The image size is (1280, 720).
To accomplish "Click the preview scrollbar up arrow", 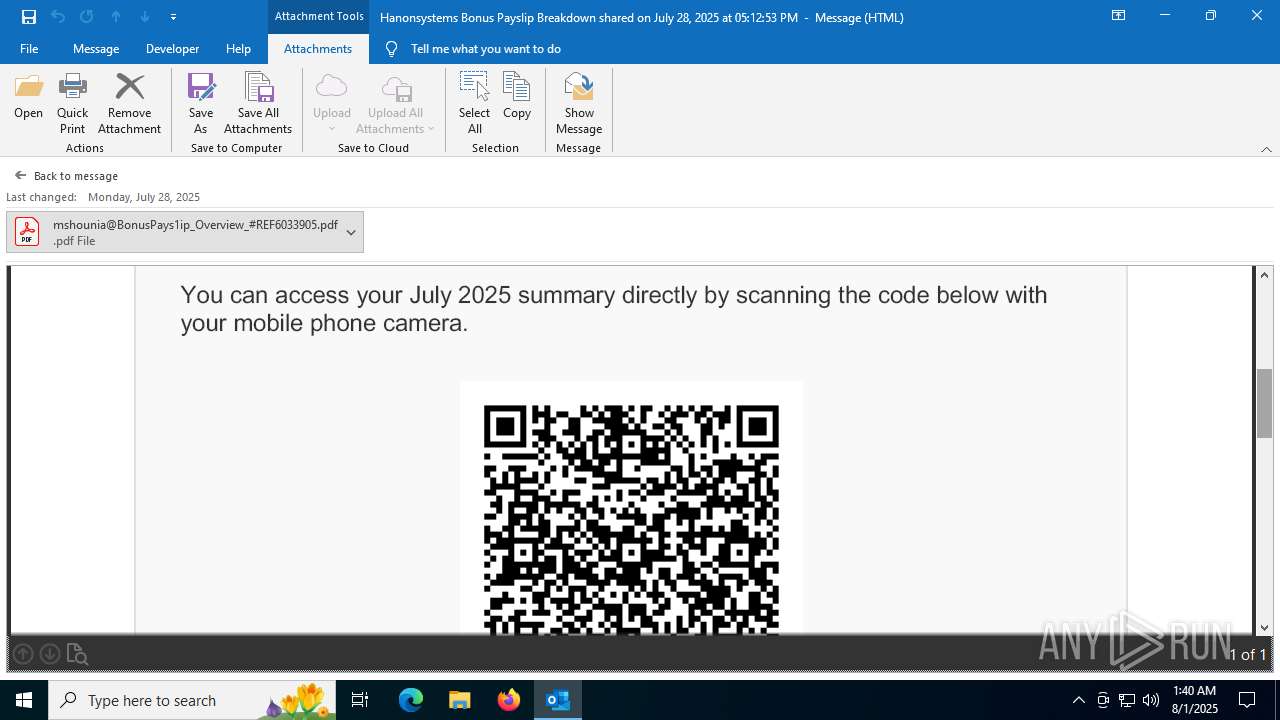I will click(1264, 275).
